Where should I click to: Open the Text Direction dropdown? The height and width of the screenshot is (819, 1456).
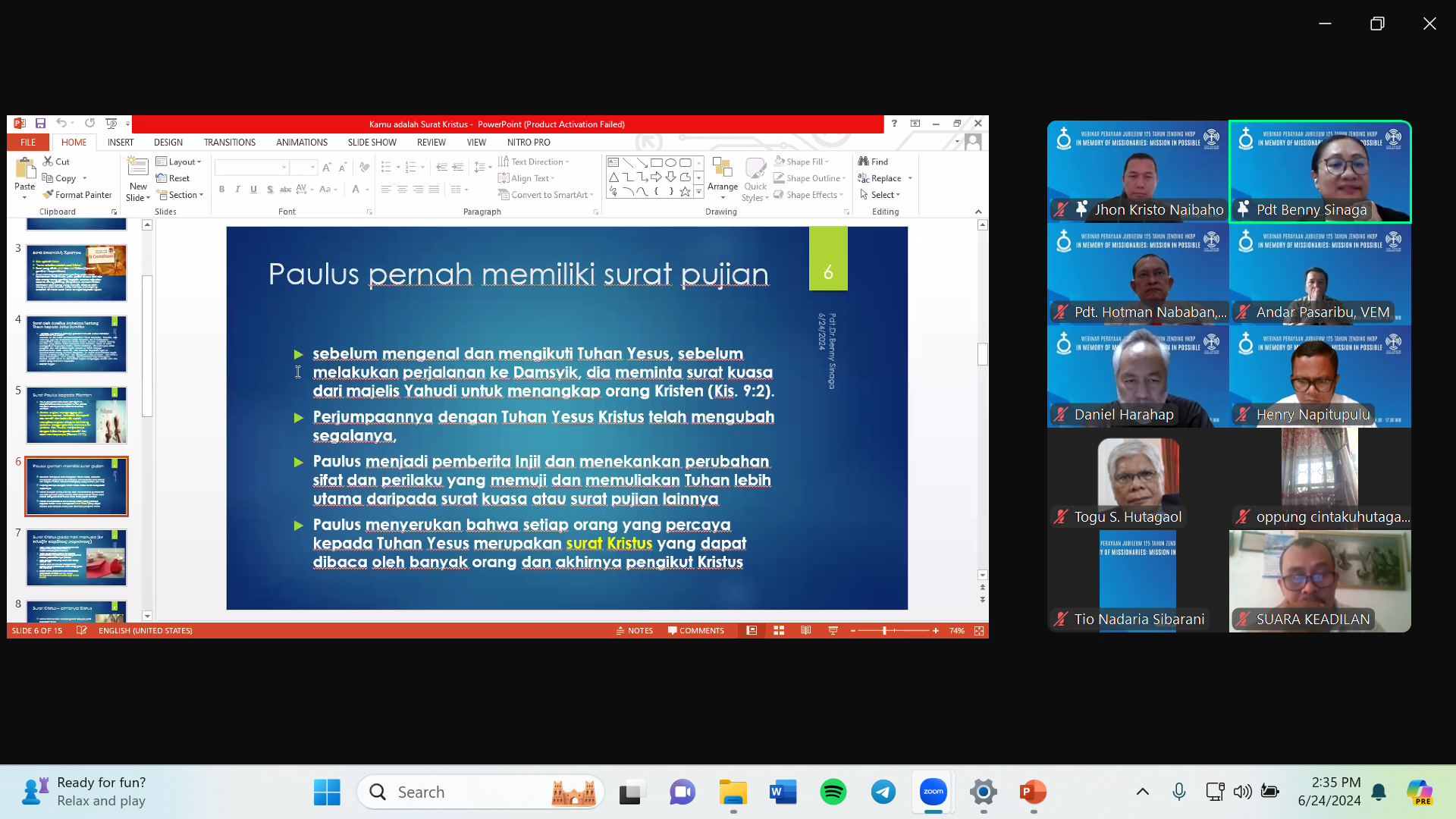[x=534, y=162]
